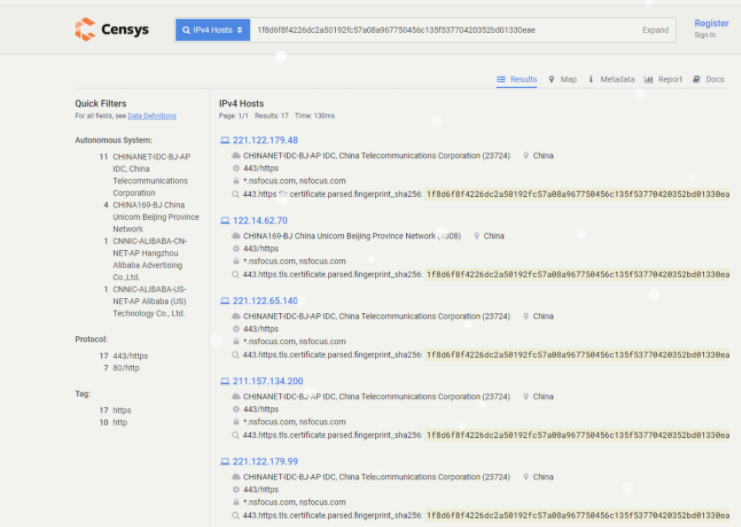The image size is (741, 527).
Task: Click the Docs book icon
Action: click(x=696, y=79)
